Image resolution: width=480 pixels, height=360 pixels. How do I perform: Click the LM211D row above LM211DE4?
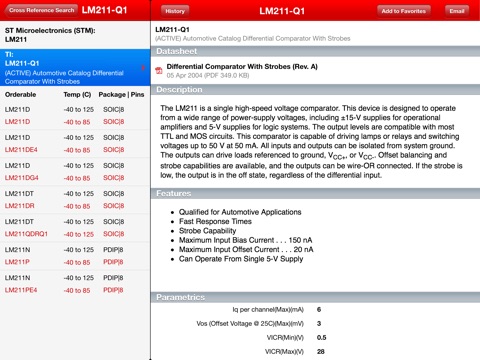pos(75,138)
